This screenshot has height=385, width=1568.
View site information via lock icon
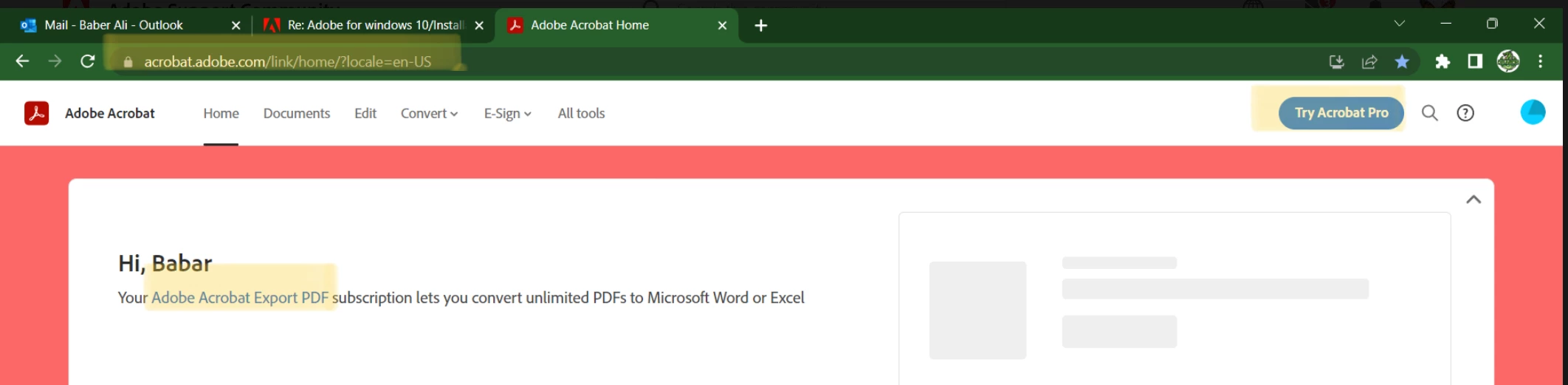128,62
